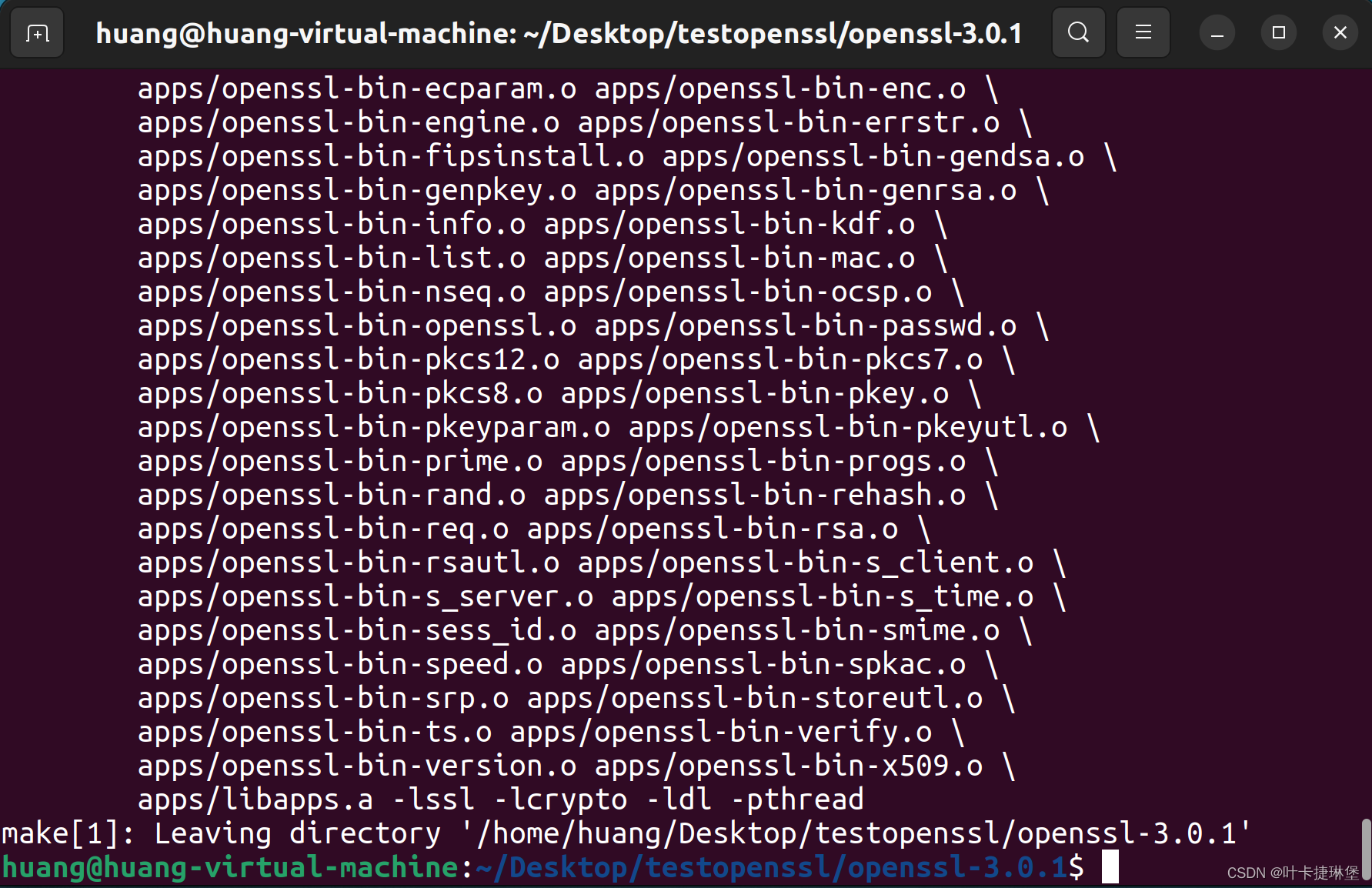Click the text apps/openssl-bin-s_server.o
Viewport: 1372px width, 888px height.
point(366,597)
